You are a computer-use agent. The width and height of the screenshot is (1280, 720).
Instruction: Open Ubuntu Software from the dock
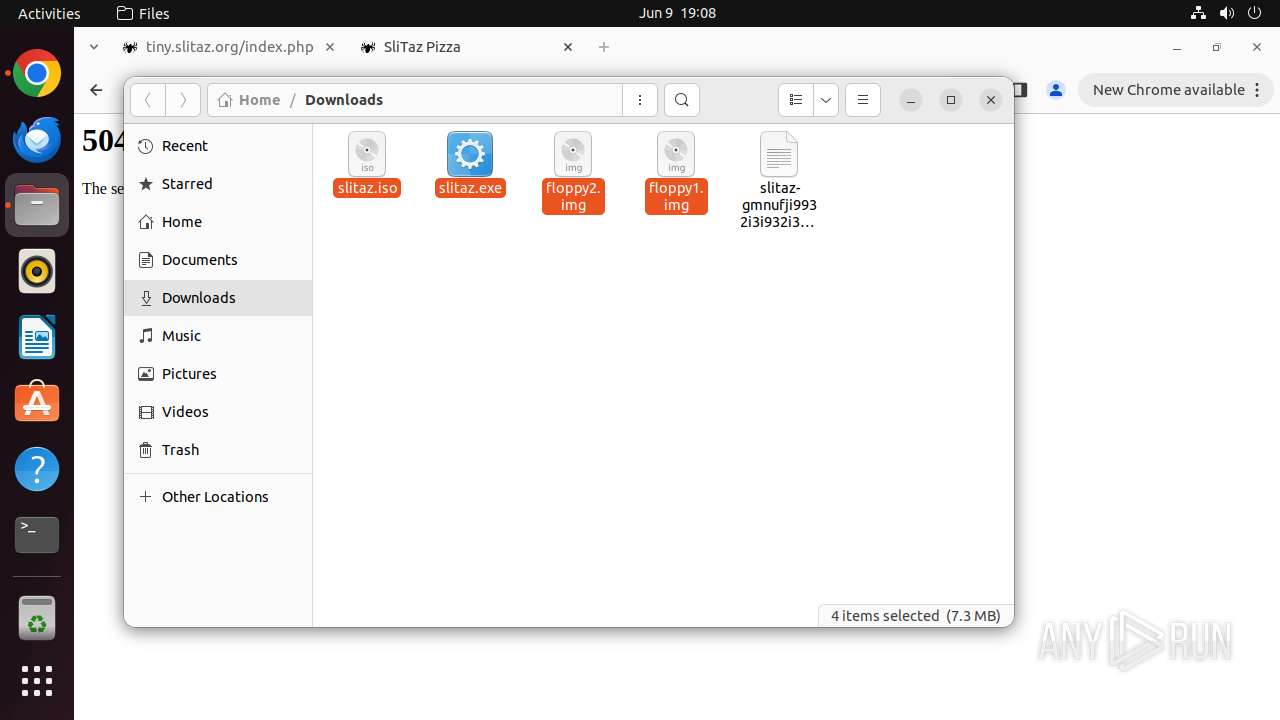click(x=37, y=403)
